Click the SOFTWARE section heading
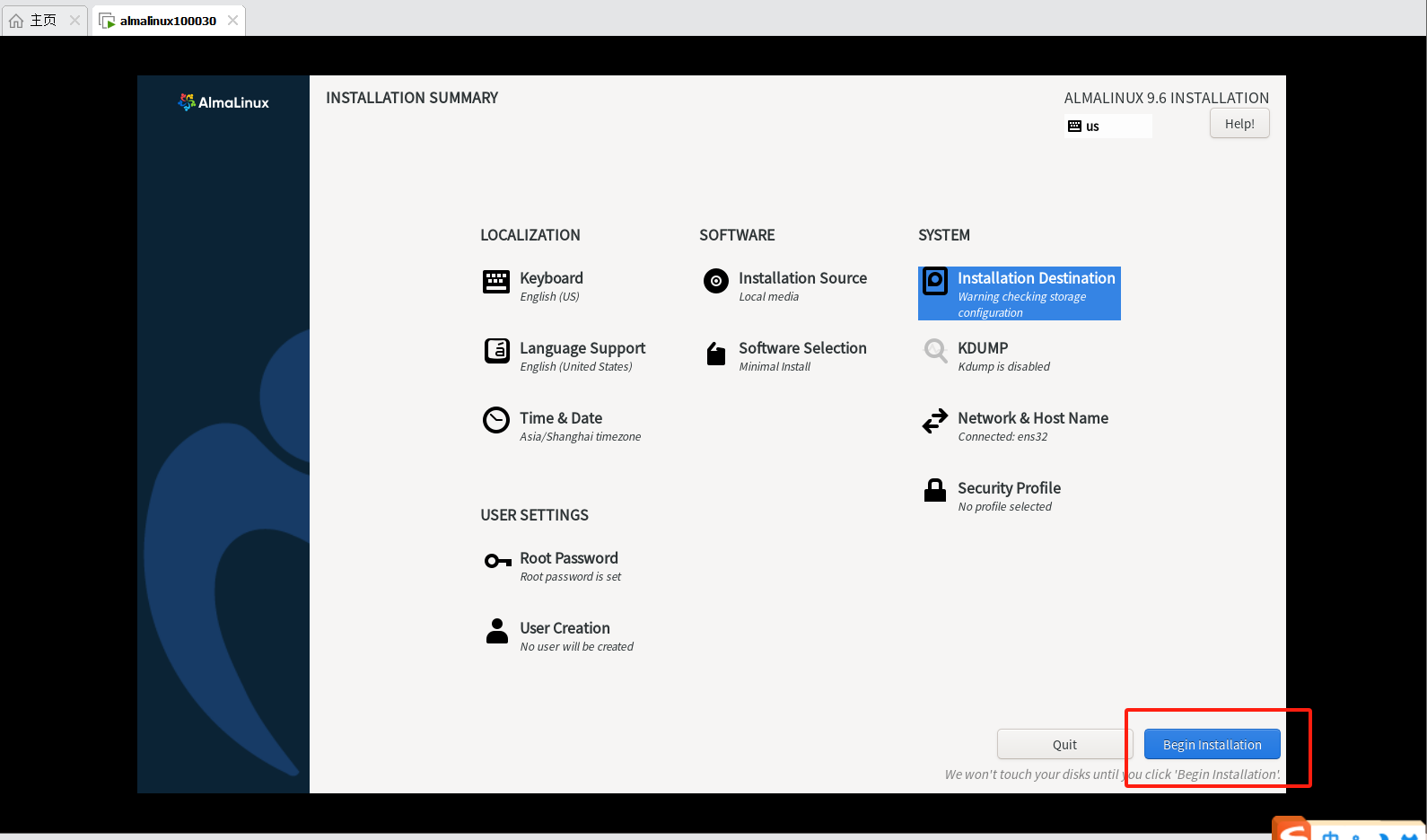 (x=737, y=235)
